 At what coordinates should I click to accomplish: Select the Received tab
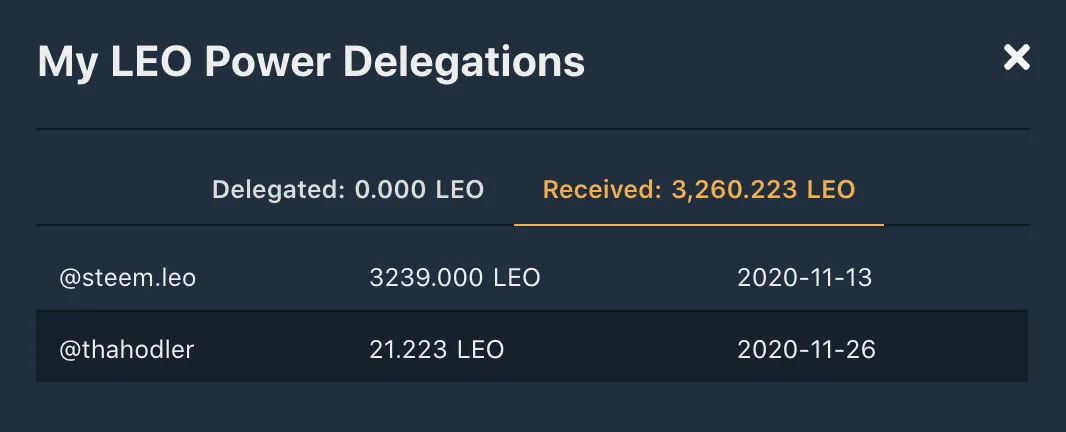click(x=699, y=189)
